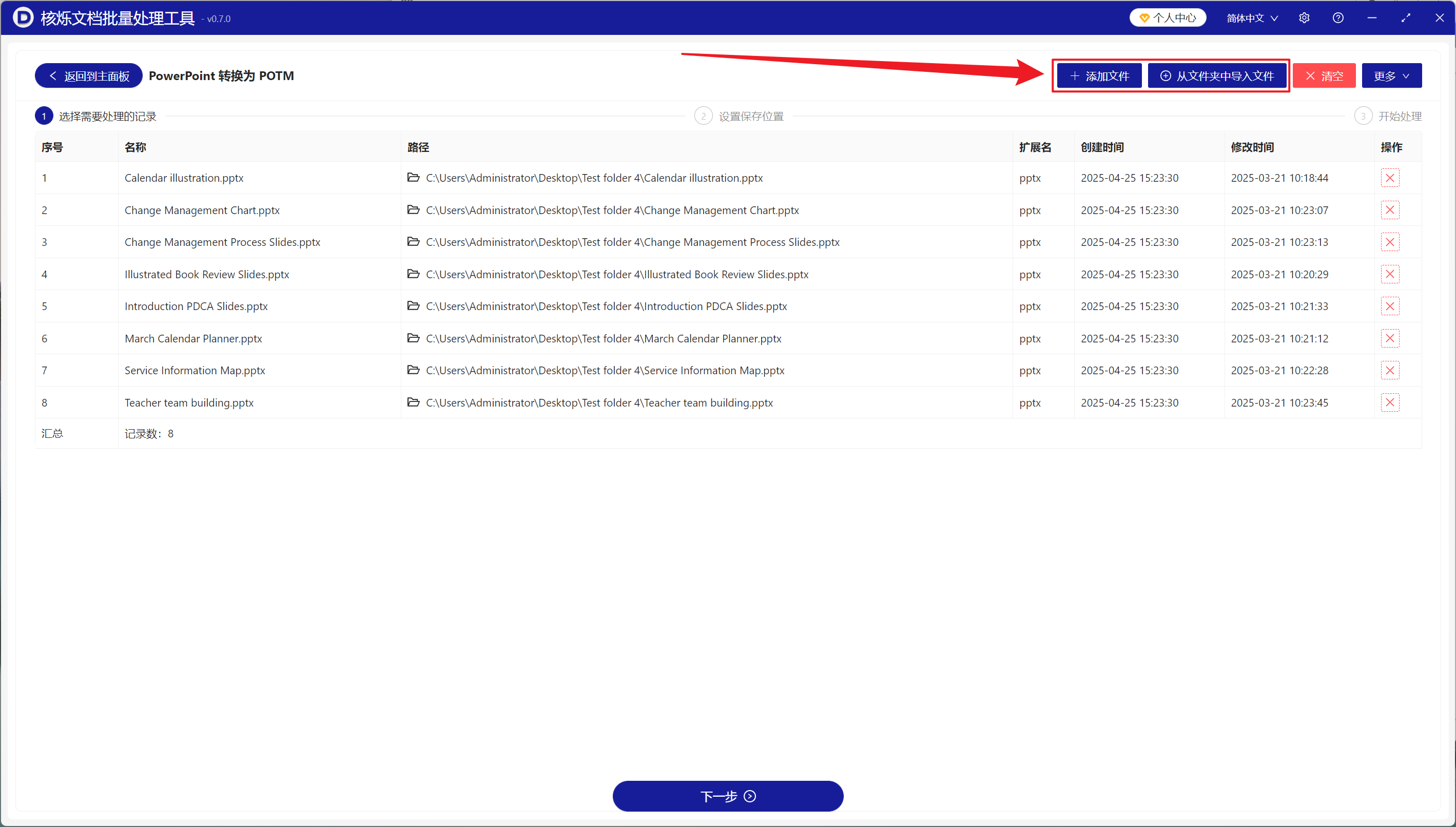Select step 1 选择需要处理的记录
The width and height of the screenshot is (1456, 827).
tap(96, 117)
